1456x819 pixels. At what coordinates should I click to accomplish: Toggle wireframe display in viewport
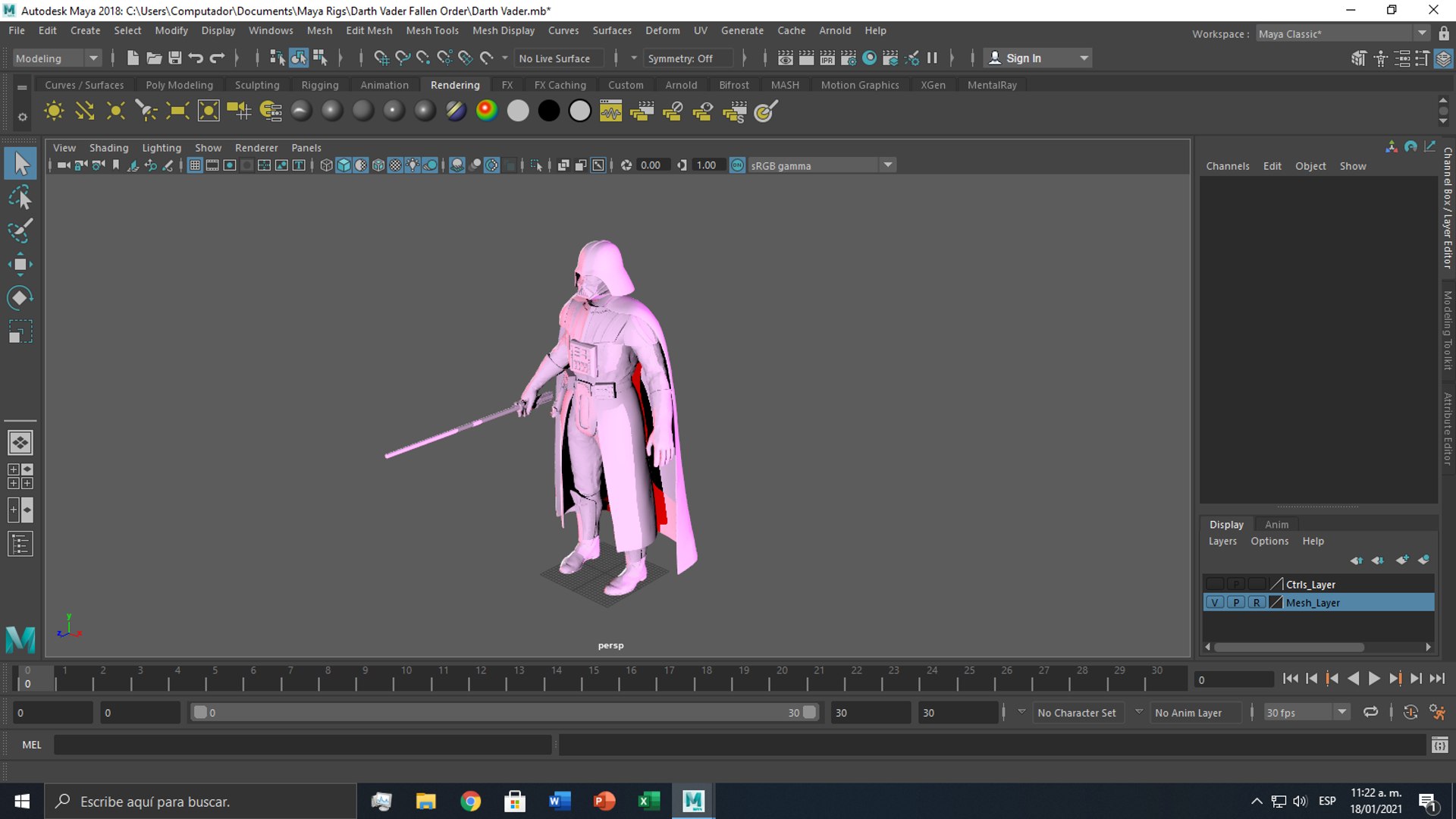[x=326, y=165]
